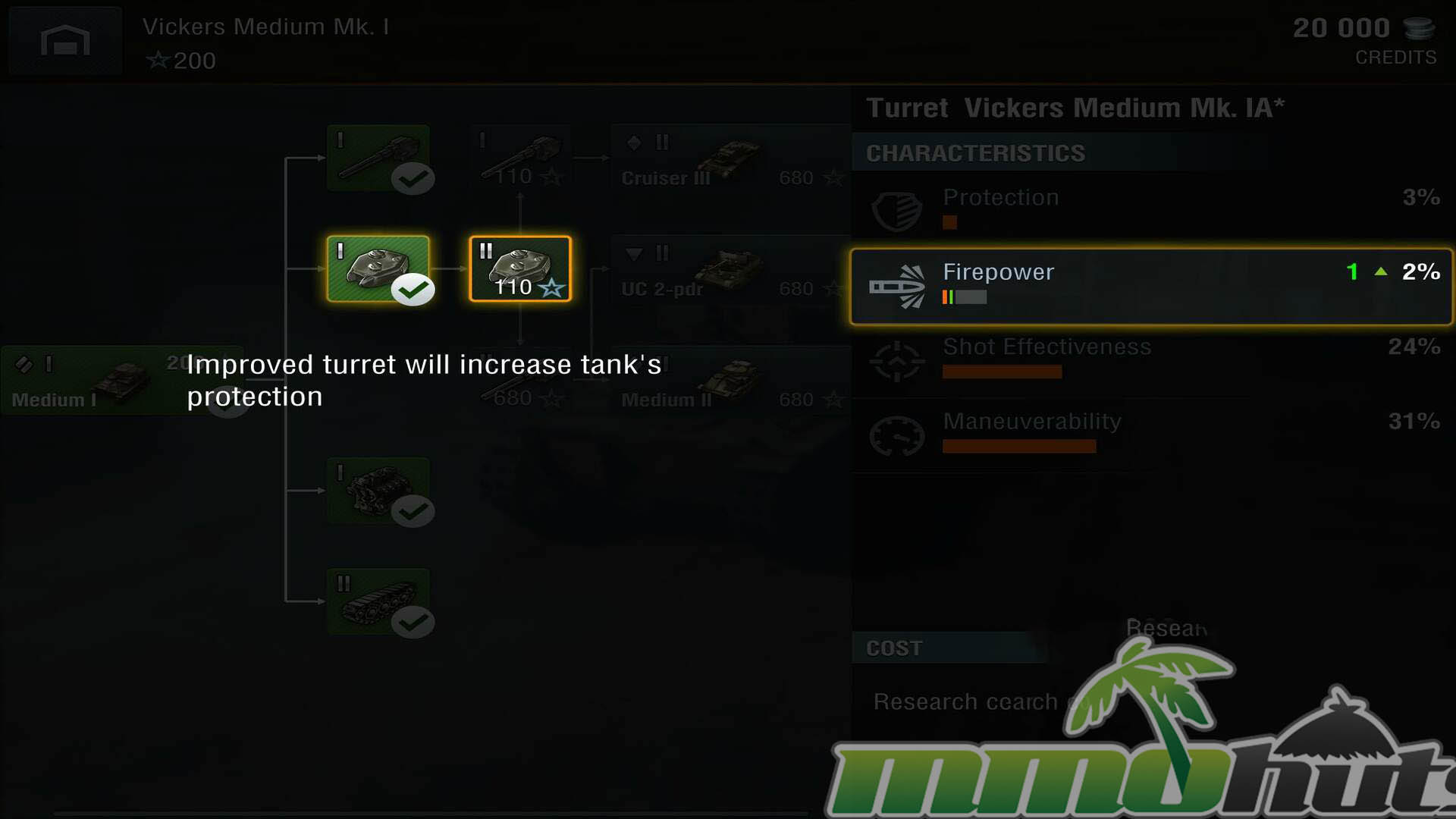This screenshot has height=819, width=1456.
Task: Click the Protection progress bar
Action: click(949, 222)
